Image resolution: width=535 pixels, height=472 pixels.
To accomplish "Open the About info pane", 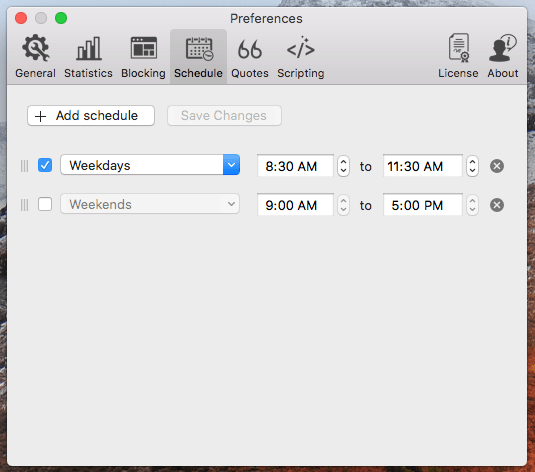I will pos(503,57).
